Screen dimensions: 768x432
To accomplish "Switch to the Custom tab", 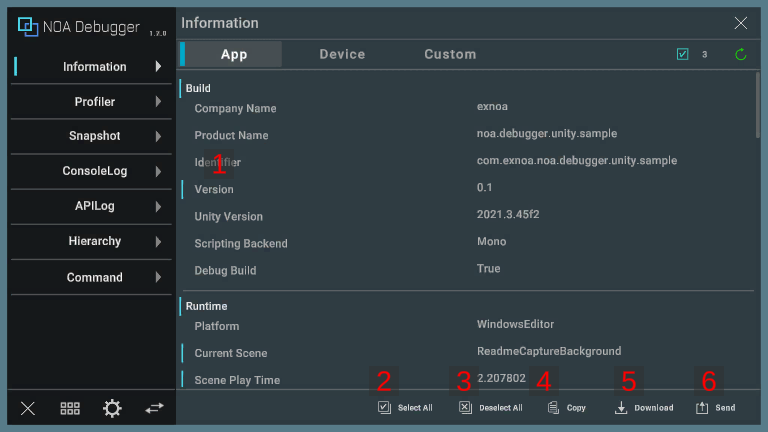I will [x=450, y=54].
